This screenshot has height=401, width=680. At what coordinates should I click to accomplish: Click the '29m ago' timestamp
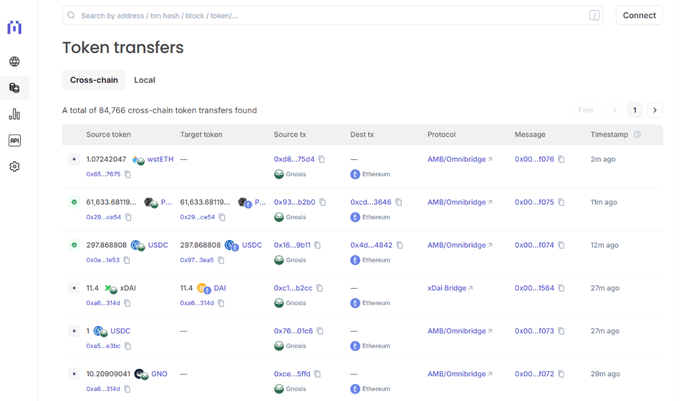tap(605, 374)
